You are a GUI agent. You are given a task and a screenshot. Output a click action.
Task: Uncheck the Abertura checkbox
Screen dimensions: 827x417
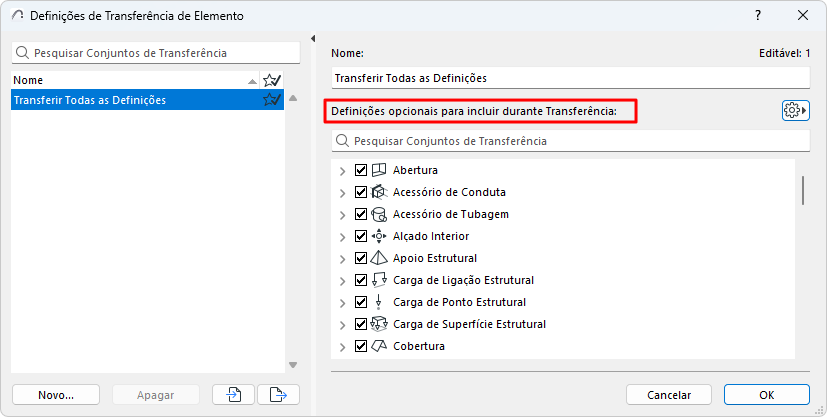coord(362,170)
